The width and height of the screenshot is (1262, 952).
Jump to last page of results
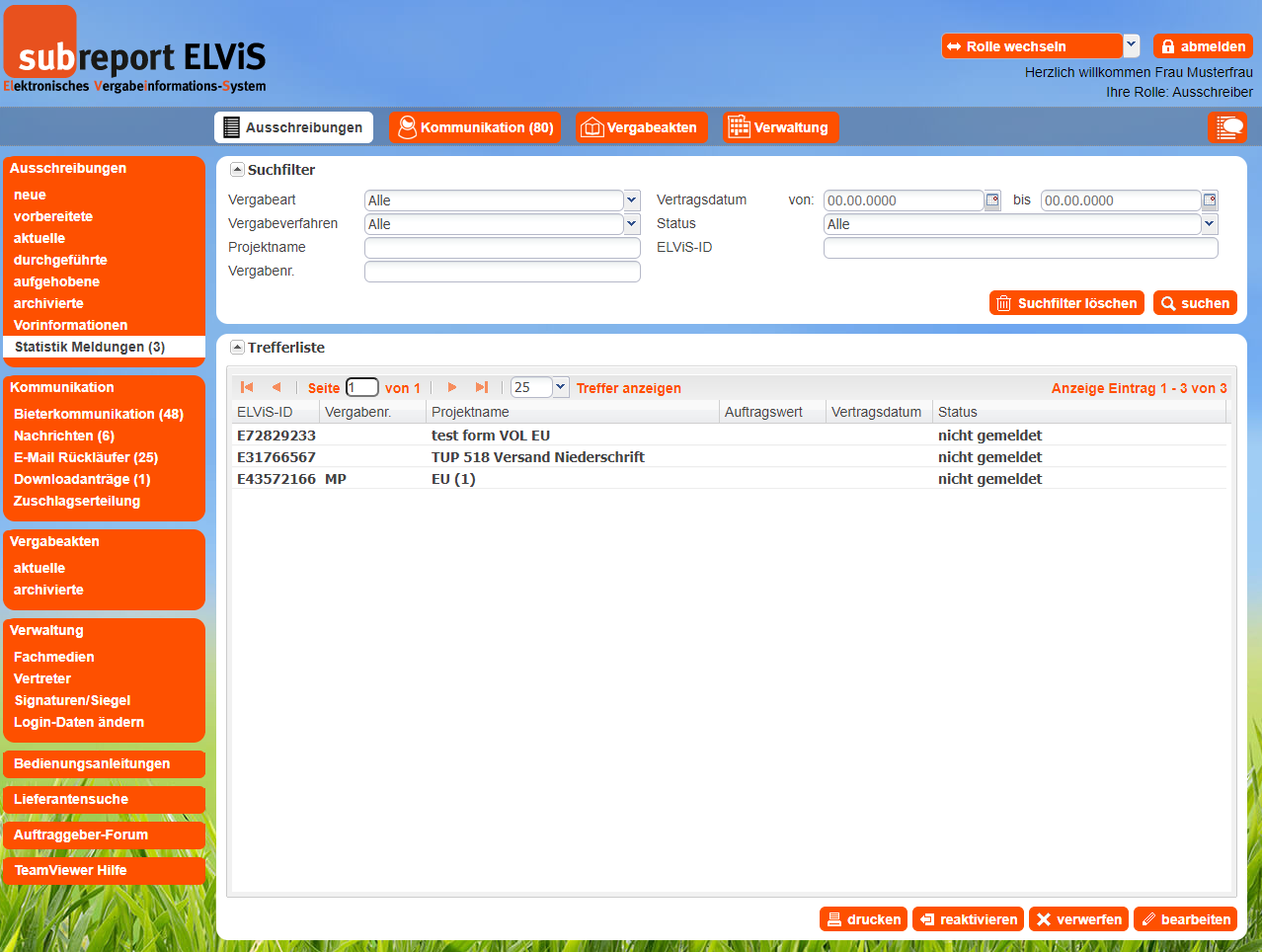(x=482, y=387)
